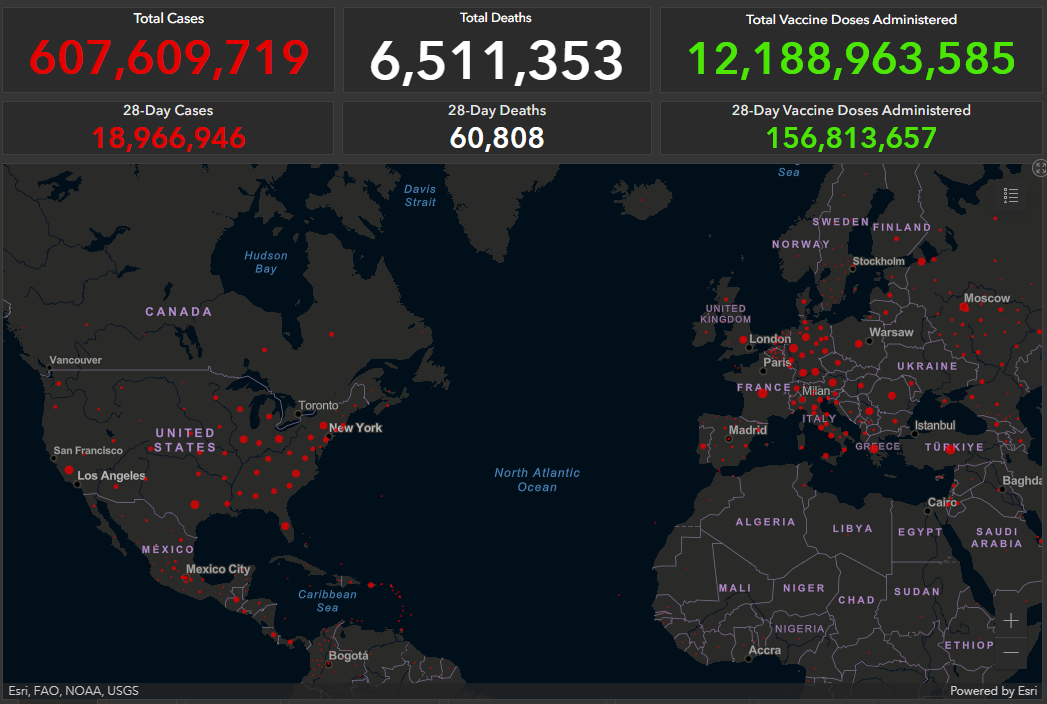
Task: Click the Mexico City map label
Action: click(218, 569)
